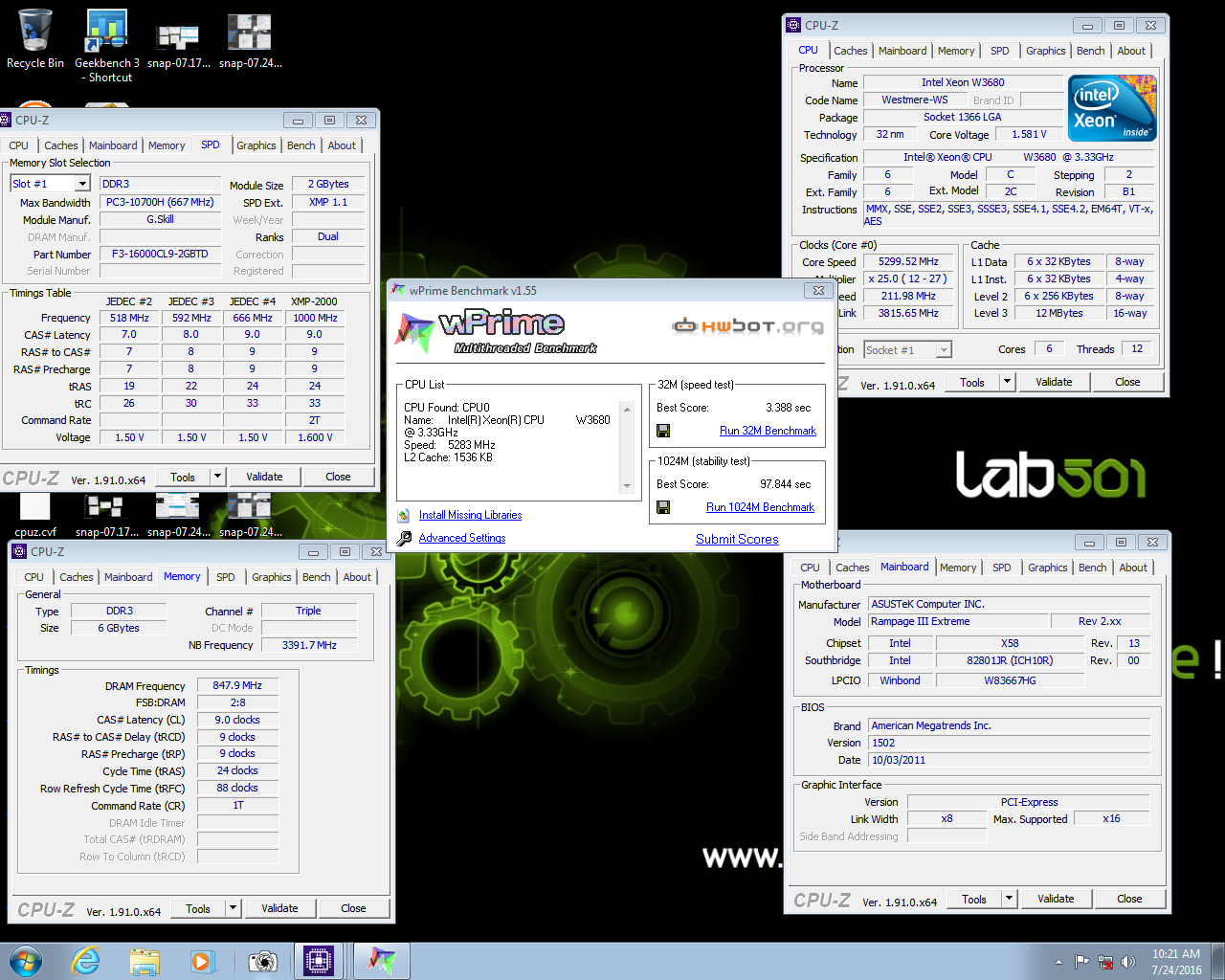Open the Bench tab in the CPU window
Image resolution: width=1225 pixels, height=980 pixels.
[x=1091, y=51]
